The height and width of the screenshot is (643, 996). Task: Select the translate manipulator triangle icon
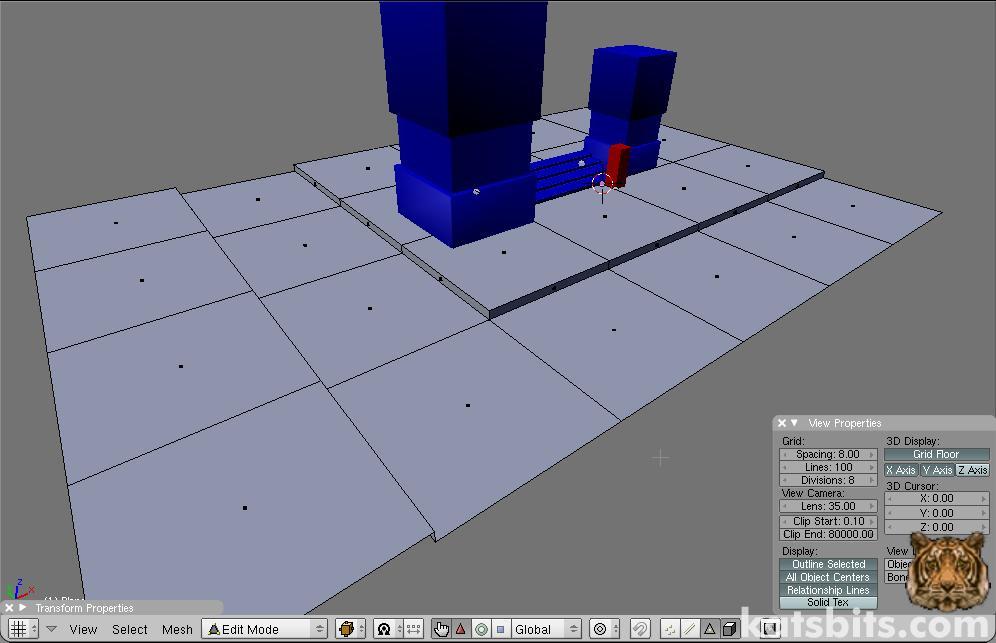461,629
